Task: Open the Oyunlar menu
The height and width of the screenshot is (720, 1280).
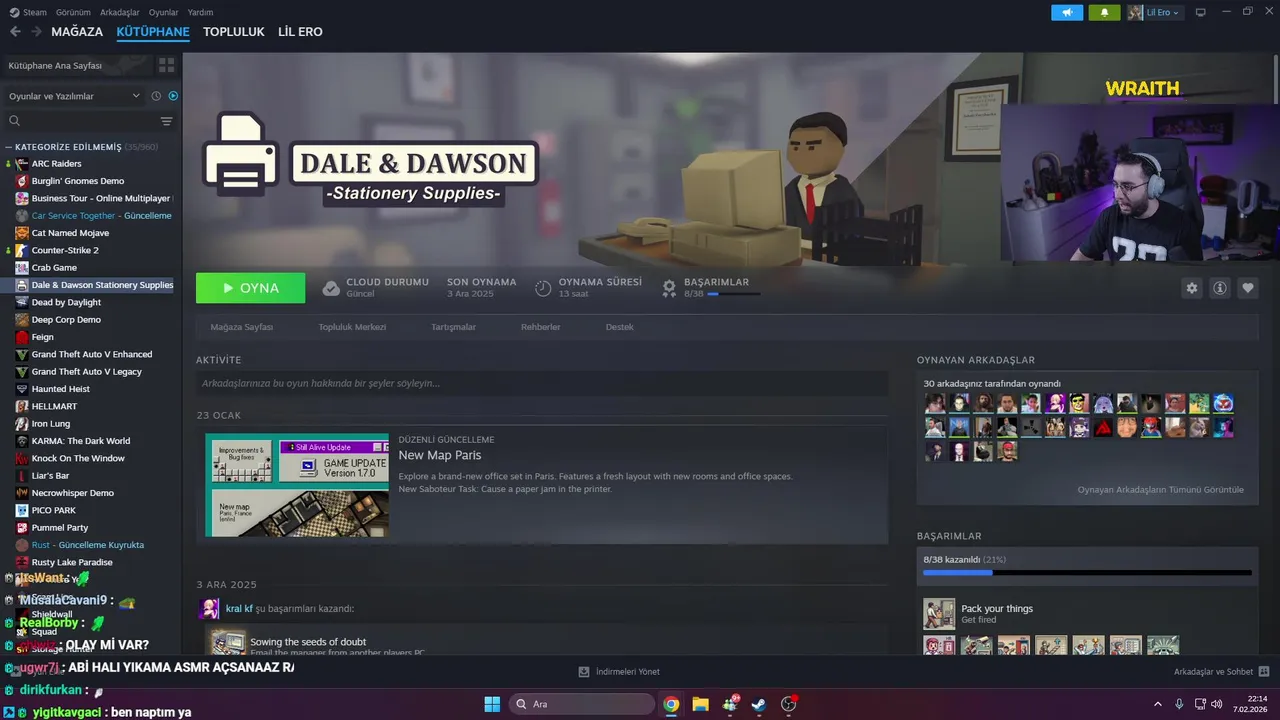Action: pos(164,12)
